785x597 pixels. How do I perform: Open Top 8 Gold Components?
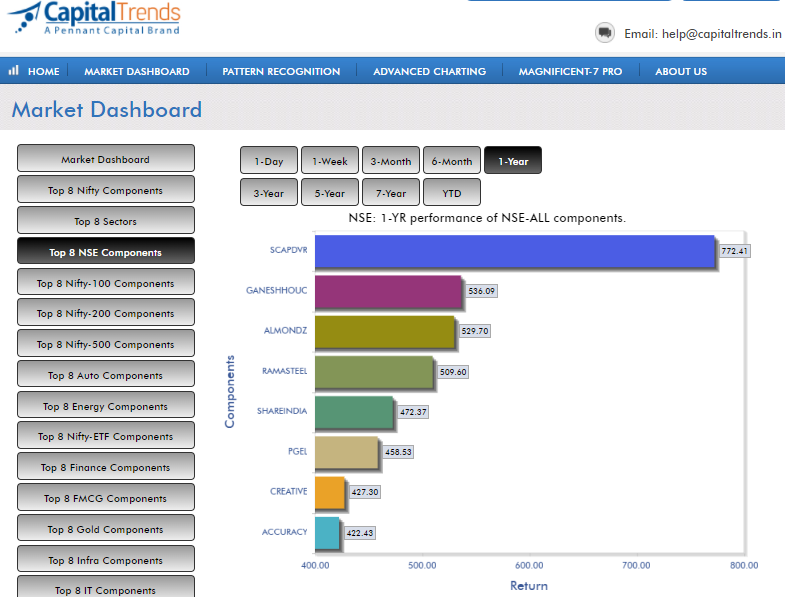point(106,529)
